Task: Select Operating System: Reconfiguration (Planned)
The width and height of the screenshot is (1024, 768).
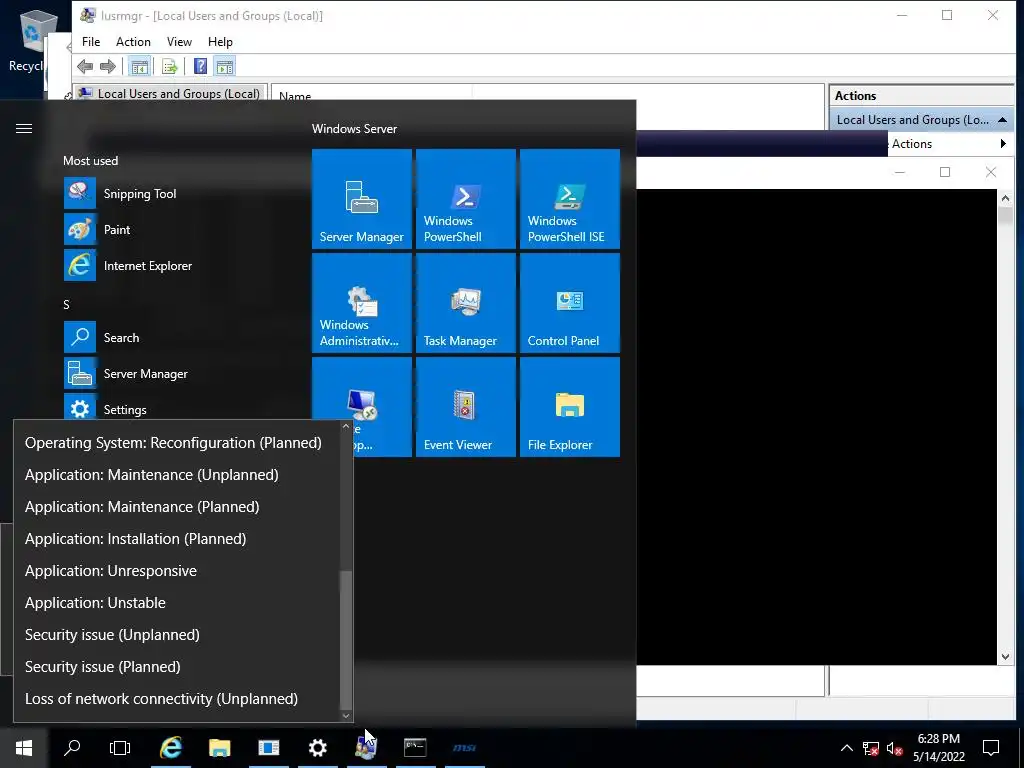Action: [x=176, y=443]
